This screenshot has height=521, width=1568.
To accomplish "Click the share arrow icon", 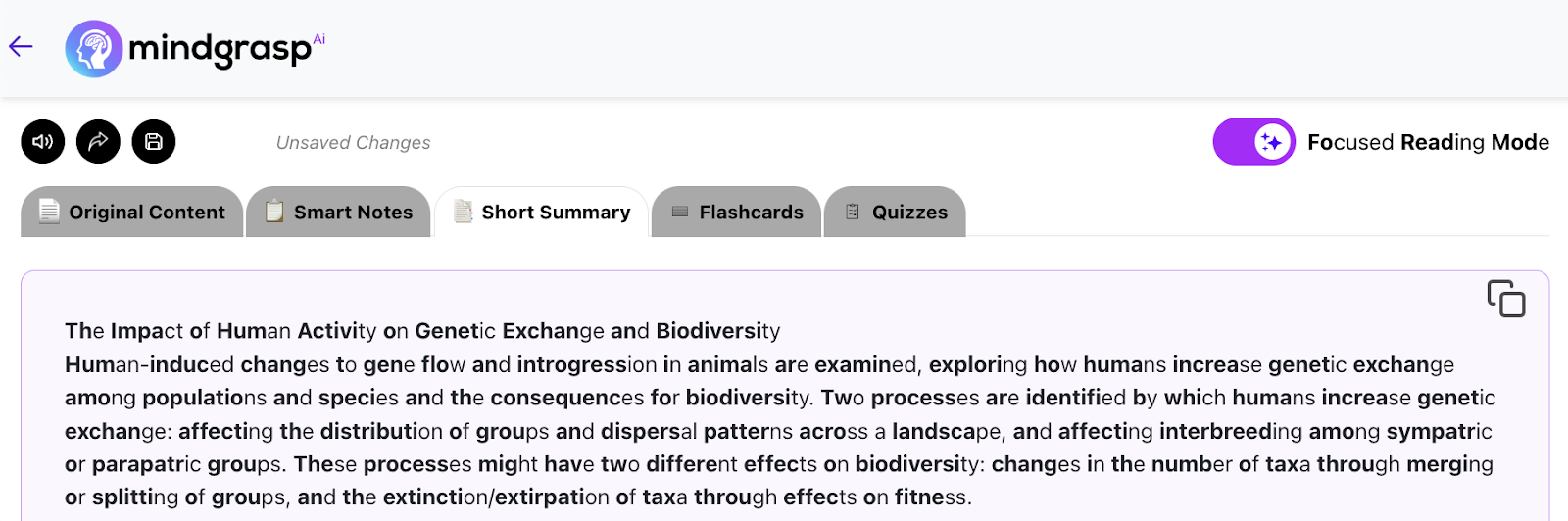I will point(98,142).
